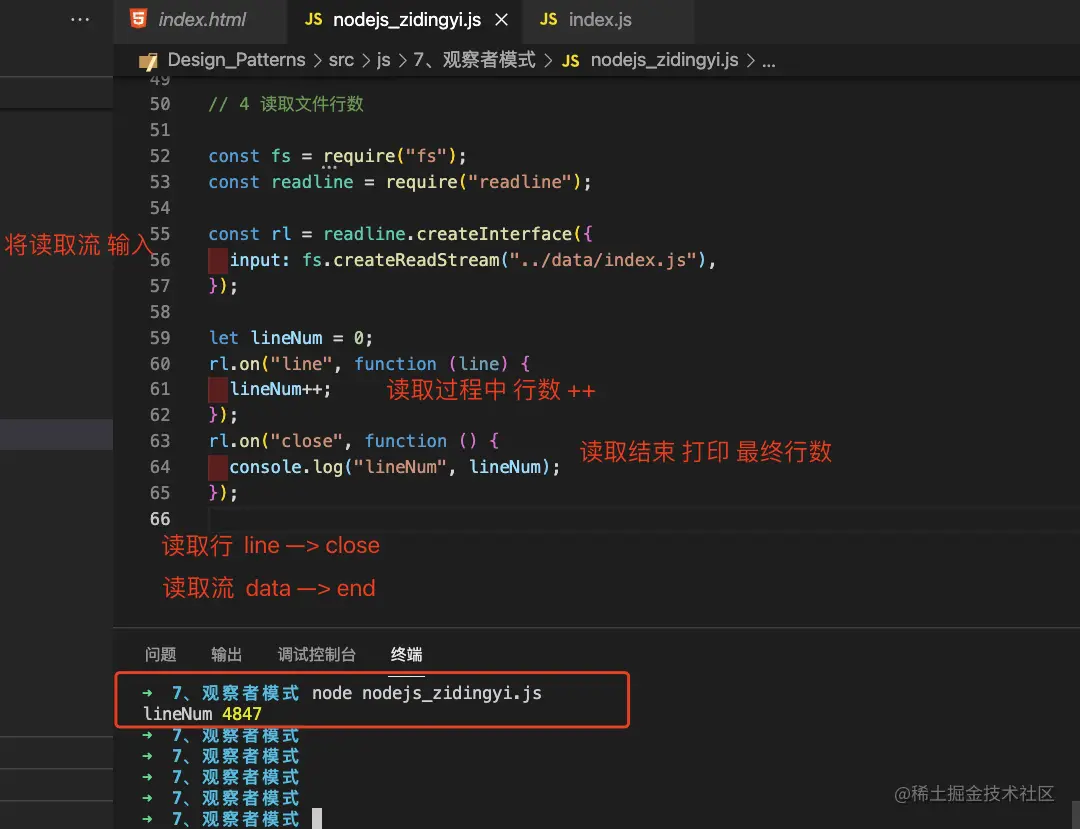Select src in the breadcrumb path
The height and width of the screenshot is (829, 1080).
click(x=341, y=61)
